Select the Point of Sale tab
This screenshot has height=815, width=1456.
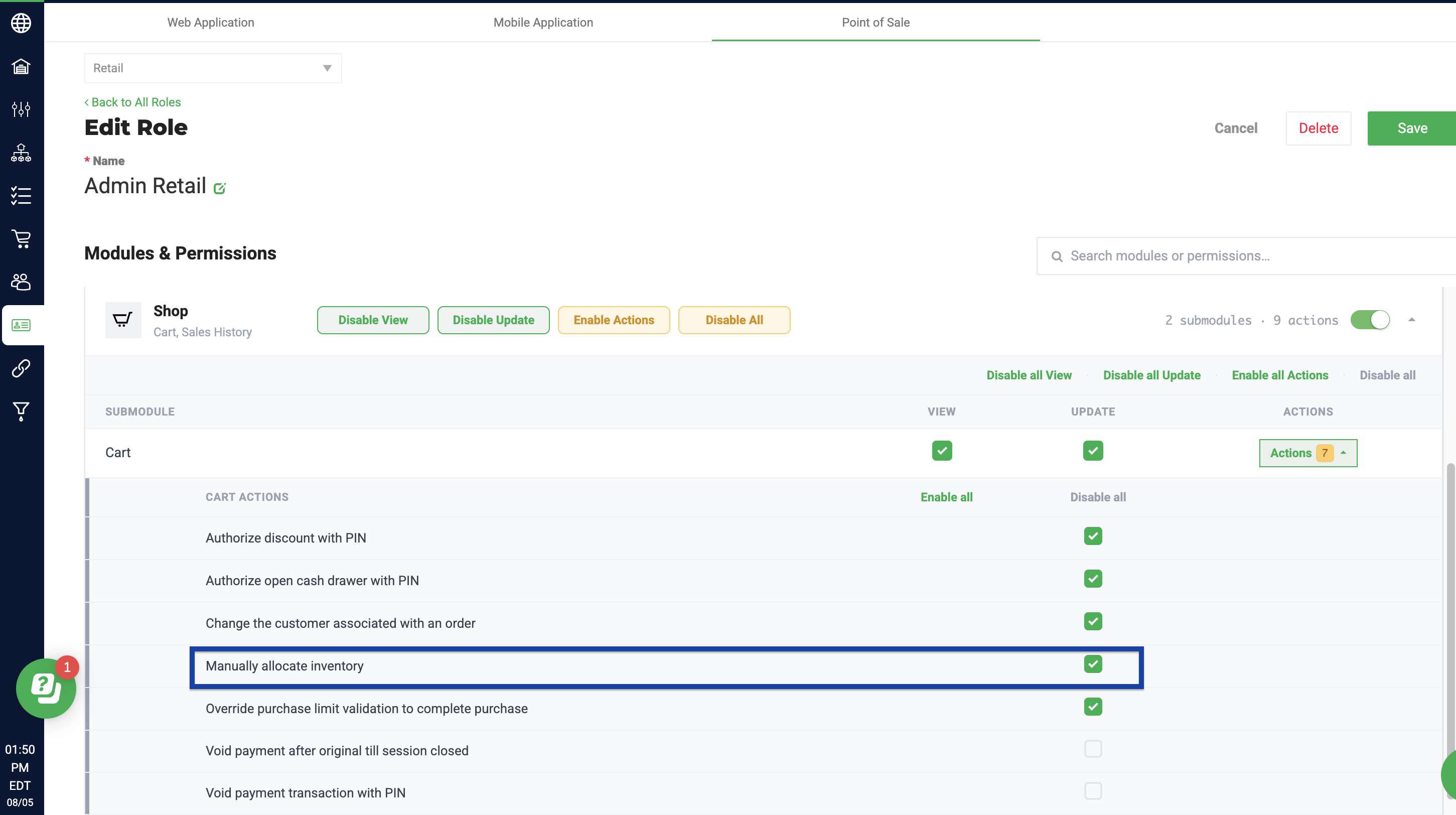point(876,22)
